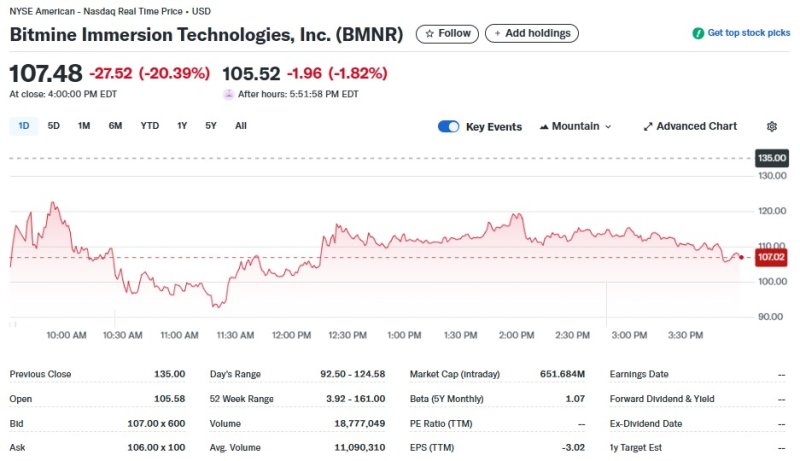The height and width of the screenshot is (461, 800).
Task: Click the after hours moon icon
Action: point(229,94)
